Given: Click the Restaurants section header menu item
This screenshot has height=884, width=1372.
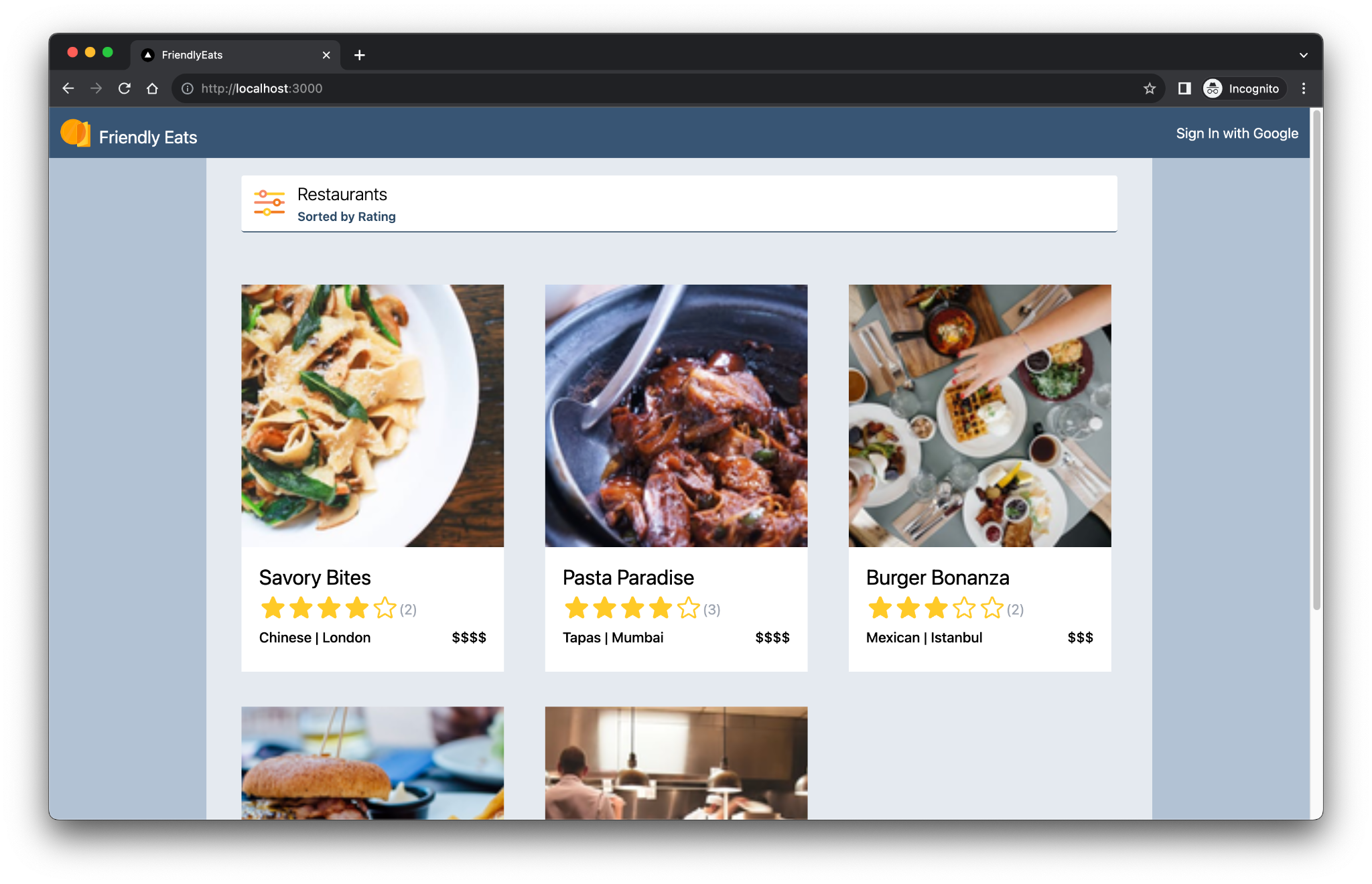Looking at the screenshot, I should point(342,194).
